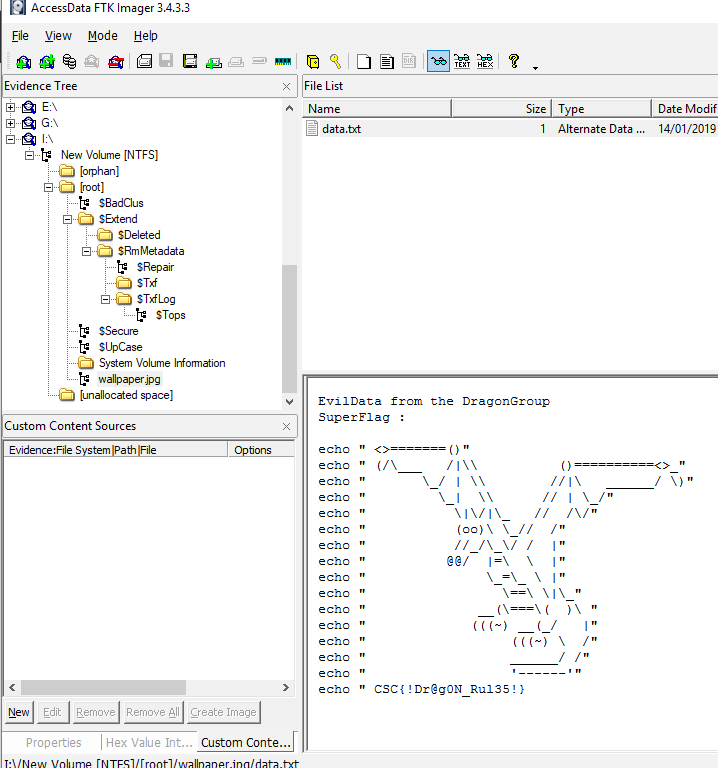Click the Export Files blank page icon
The image size is (718, 768).
pyautogui.click(x=363, y=62)
